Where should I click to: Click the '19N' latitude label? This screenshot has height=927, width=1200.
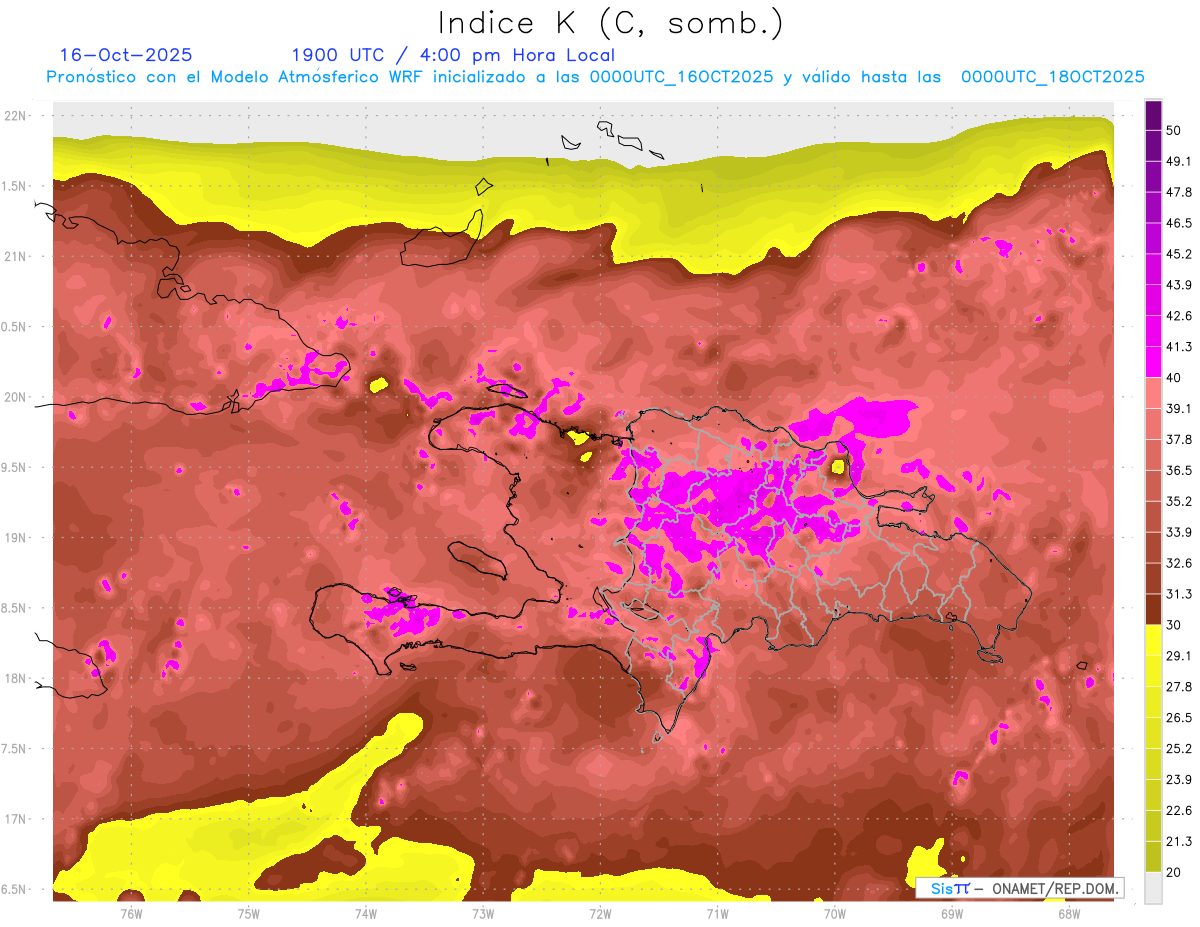coord(17,538)
